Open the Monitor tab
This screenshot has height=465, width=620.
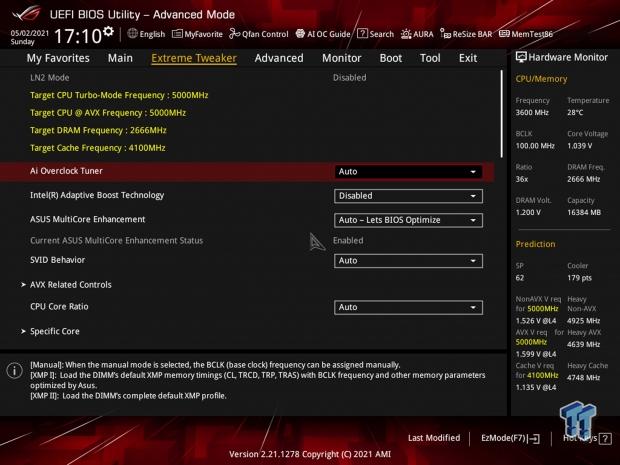coord(341,58)
